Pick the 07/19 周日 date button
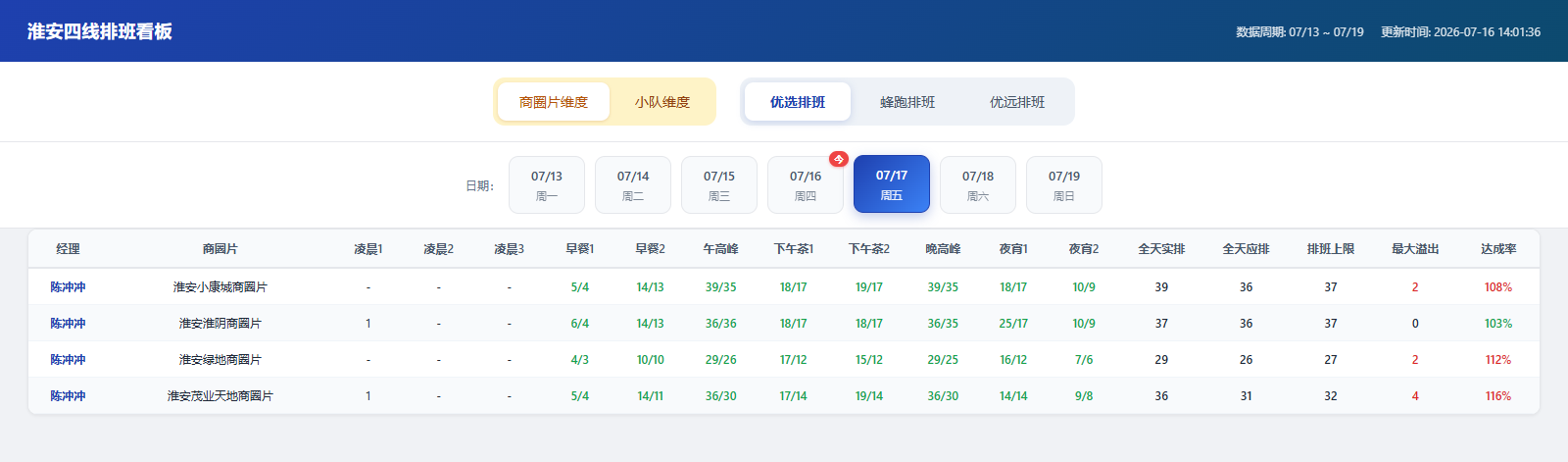This screenshot has height=462, width=1568. pos(1064,184)
